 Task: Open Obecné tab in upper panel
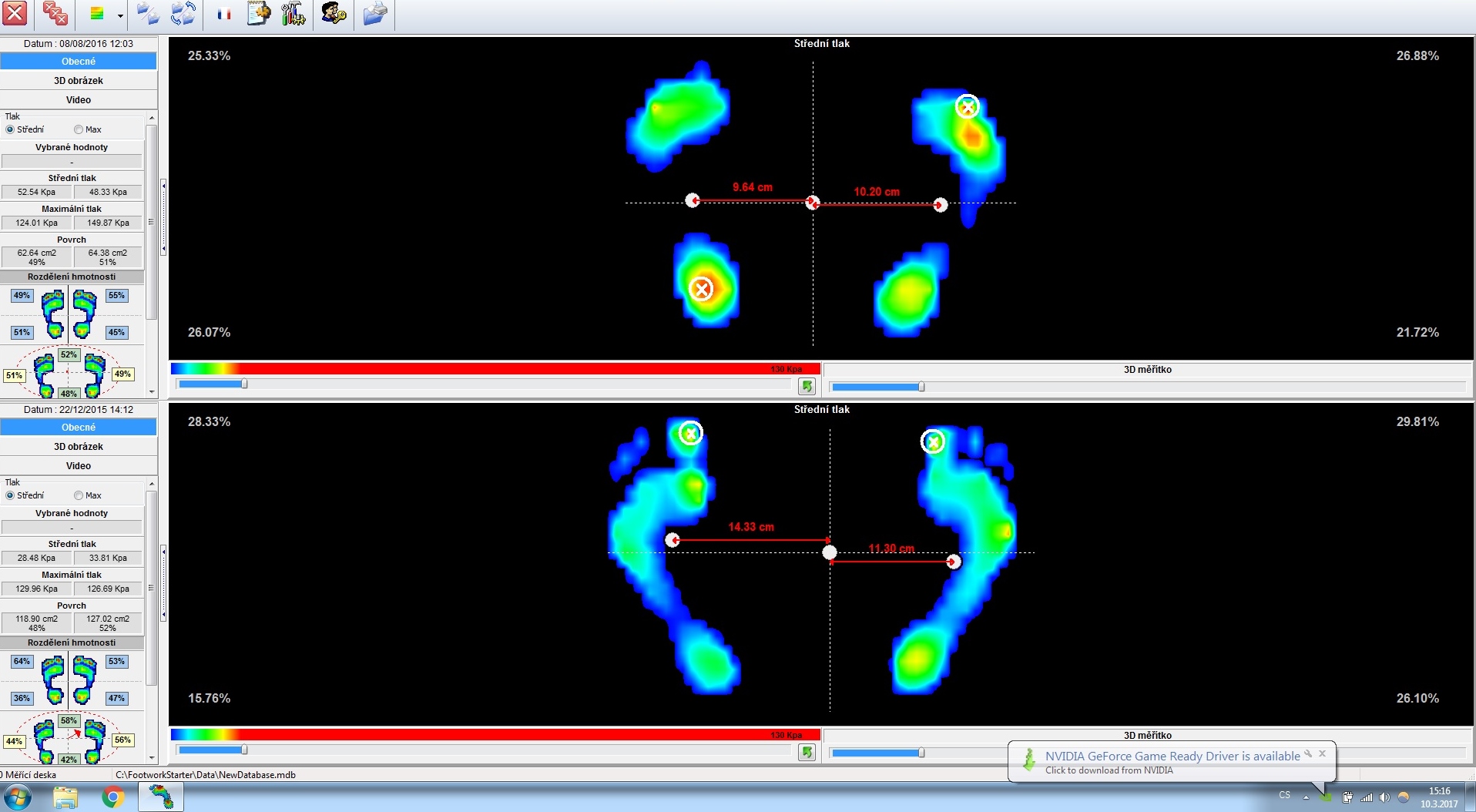tap(79, 61)
